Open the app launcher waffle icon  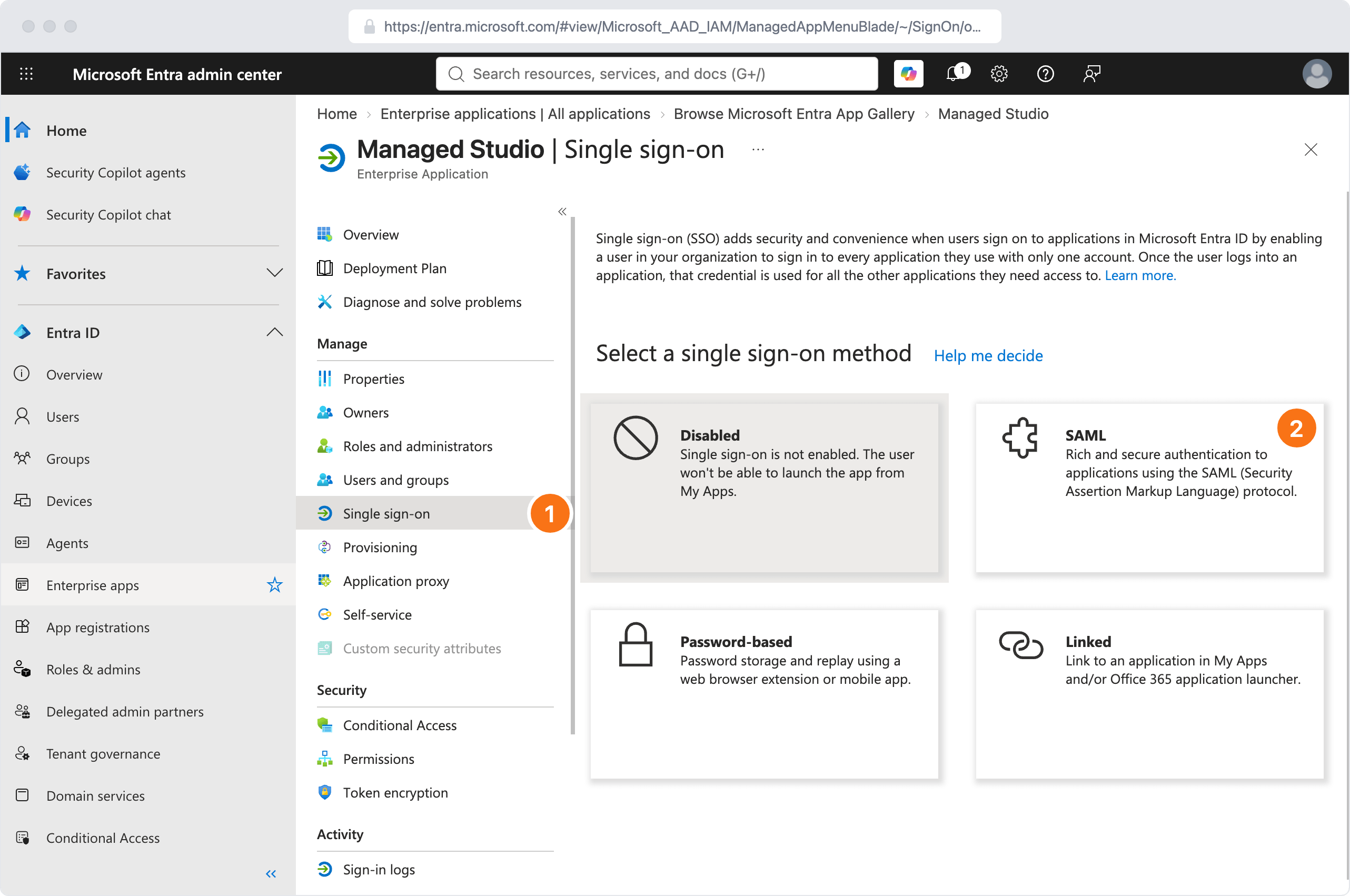pos(26,74)
